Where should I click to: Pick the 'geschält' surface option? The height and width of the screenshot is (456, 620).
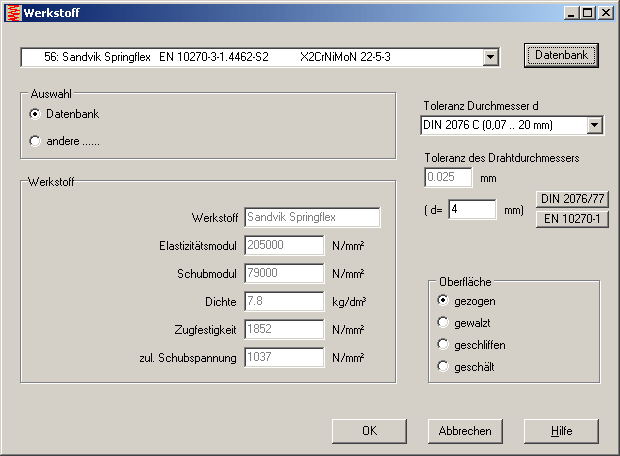coord(444,367)
